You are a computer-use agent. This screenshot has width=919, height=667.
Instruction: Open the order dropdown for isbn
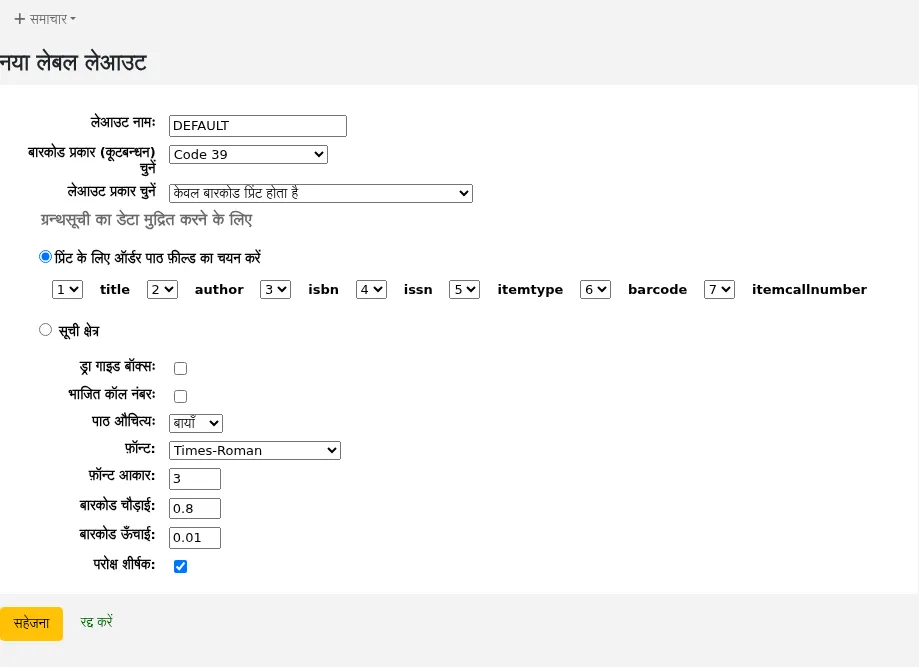275,290
